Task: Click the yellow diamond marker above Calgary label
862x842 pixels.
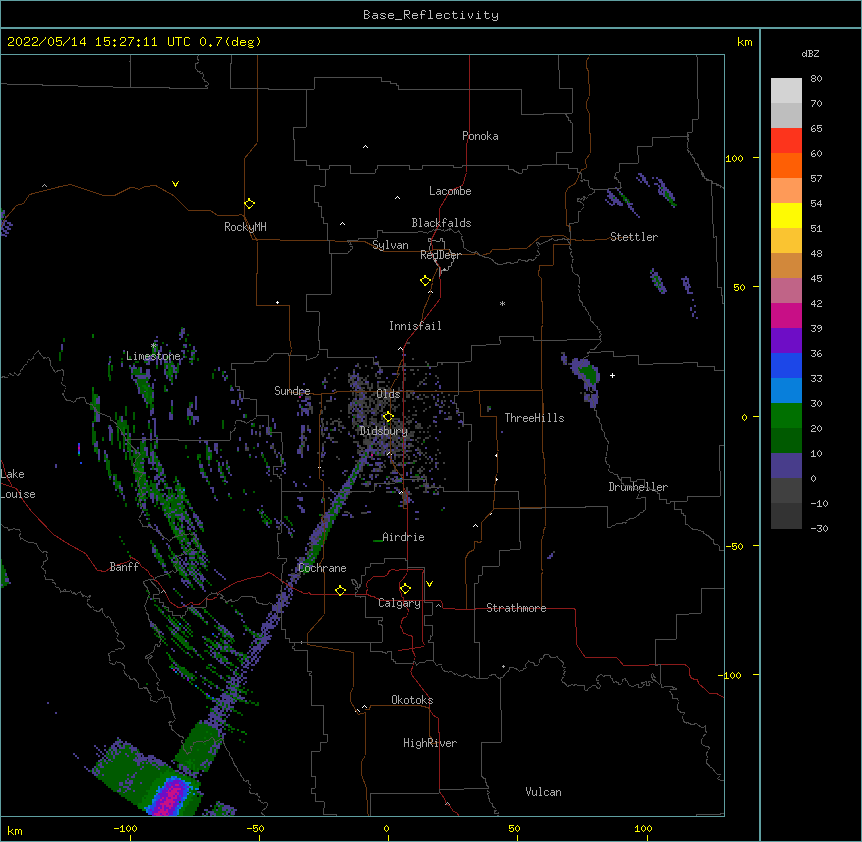Action: point(405,589)
